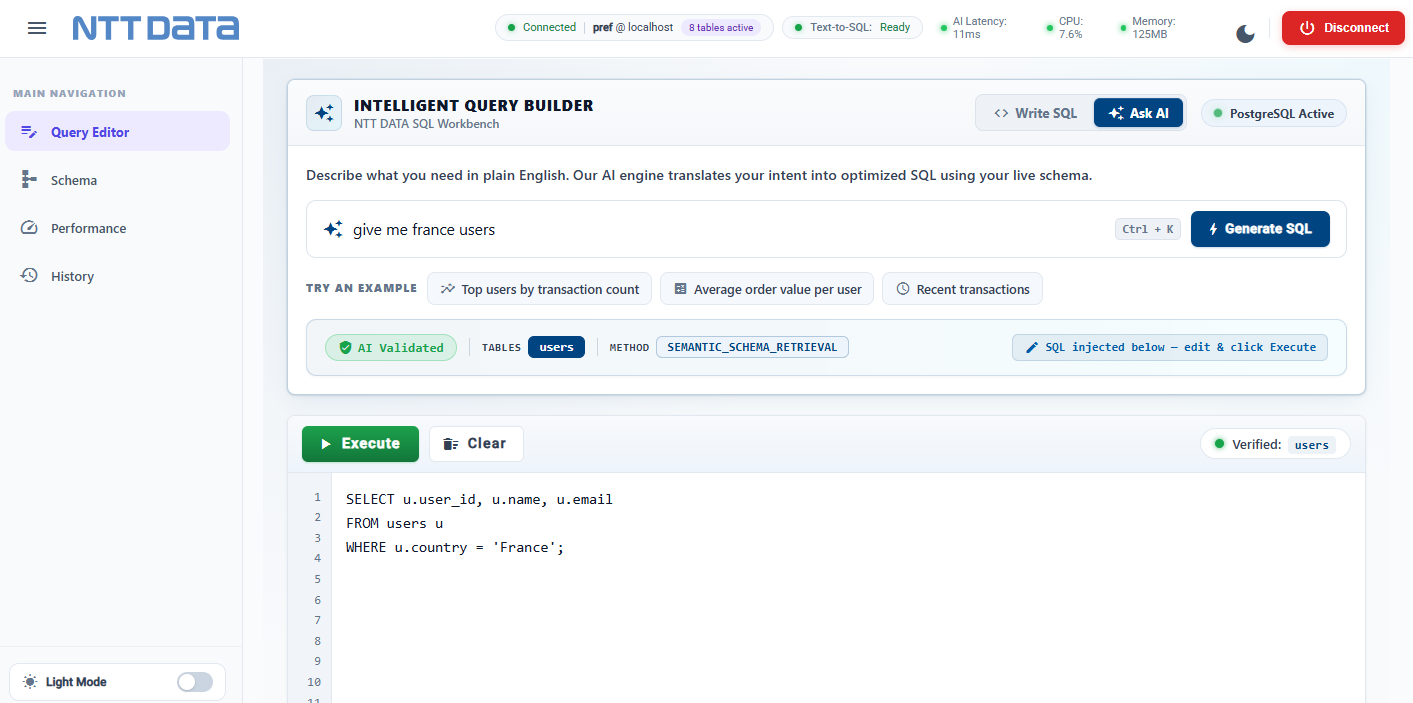1413x703 pixels.
Task: Click the pencil icon in SQL injected hint
Action: [x=1032, y=347]
